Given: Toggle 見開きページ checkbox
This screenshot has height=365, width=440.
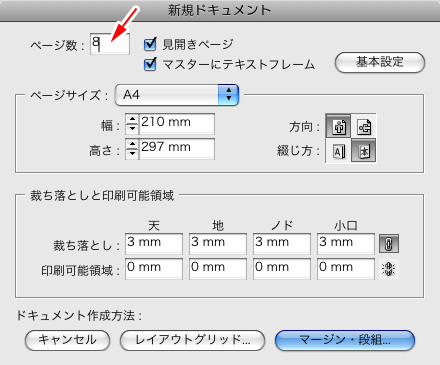Looking at the screenshot, I should [x=150, y=44].
